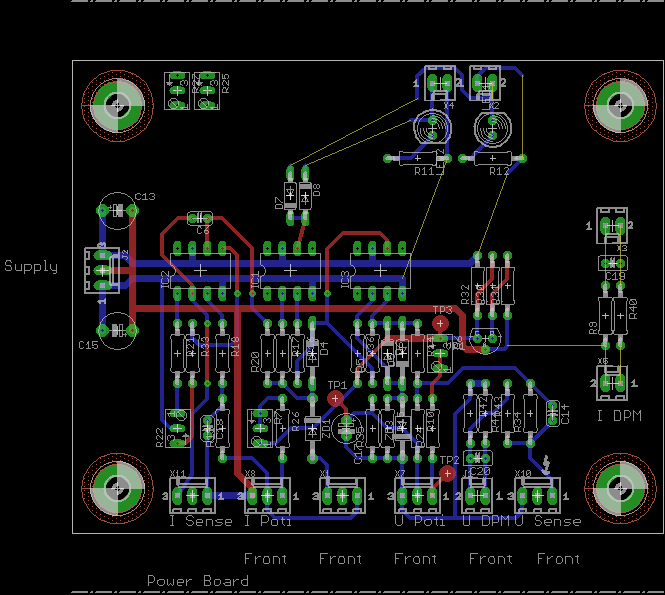The height and width of the screenshot is (595, 665).
Task: Click capacitor C20
Action: coord(478,458)
